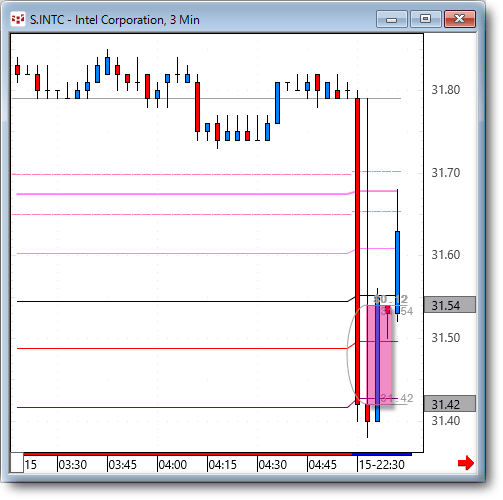The image size is (503, 500).
Task: Minimize the Intel chart window
Action: (392, 19)
